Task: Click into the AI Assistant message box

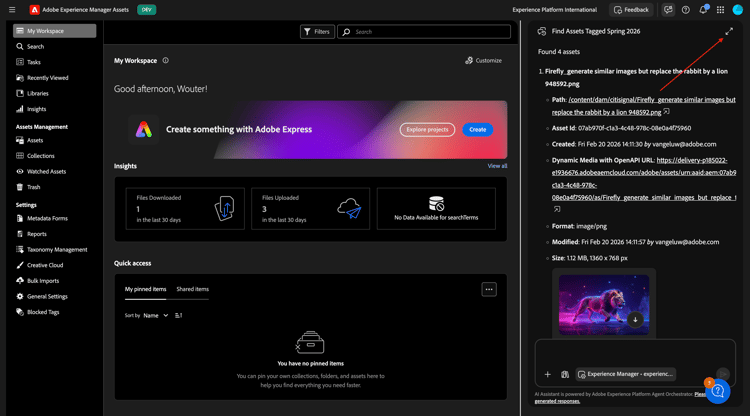Action: click(x=635, y=353)
